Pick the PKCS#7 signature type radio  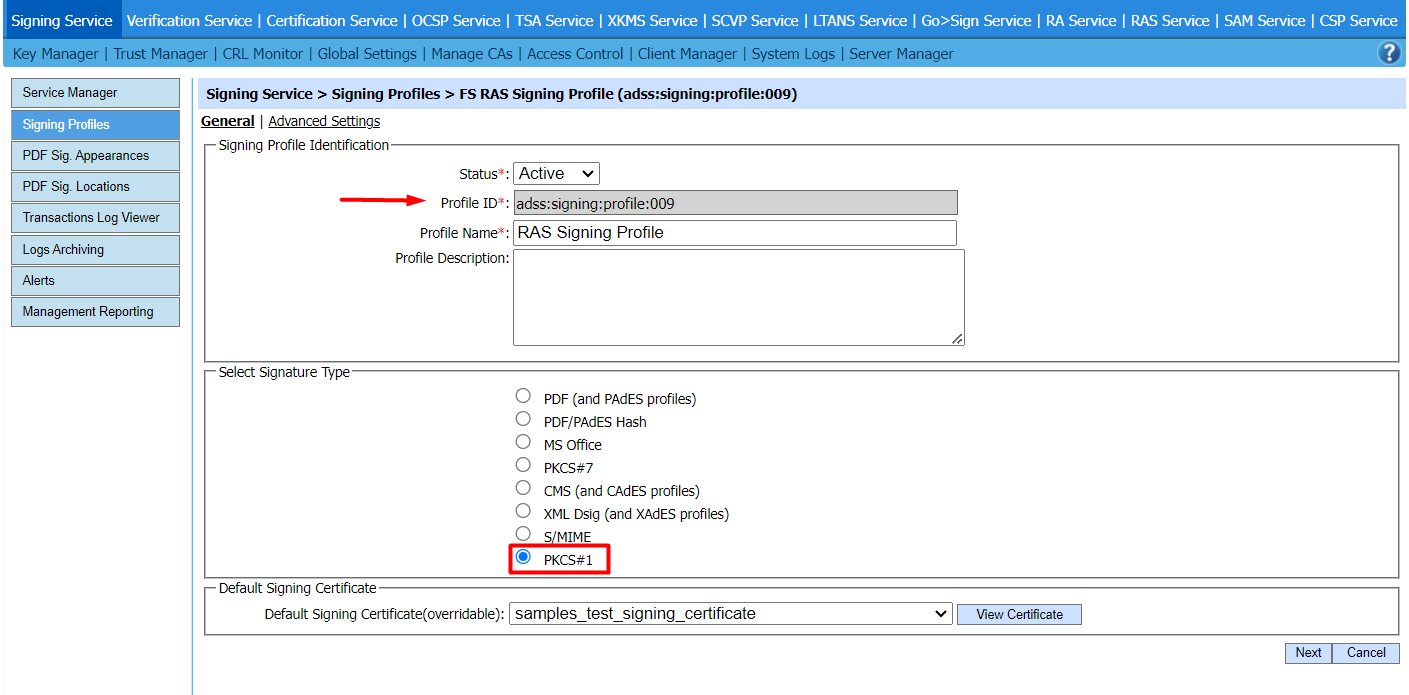pos(523,465)
